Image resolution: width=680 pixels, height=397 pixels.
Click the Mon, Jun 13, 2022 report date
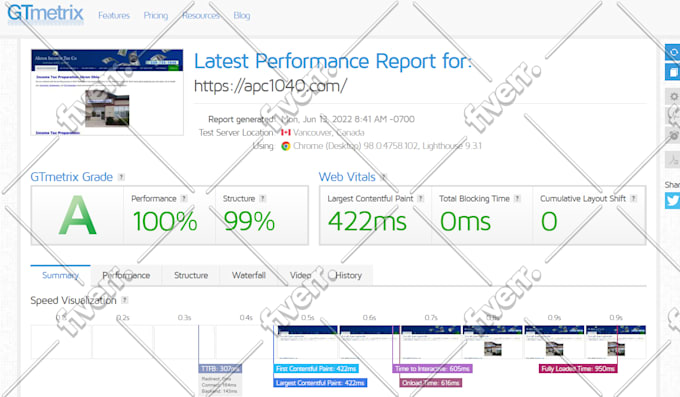348,119
